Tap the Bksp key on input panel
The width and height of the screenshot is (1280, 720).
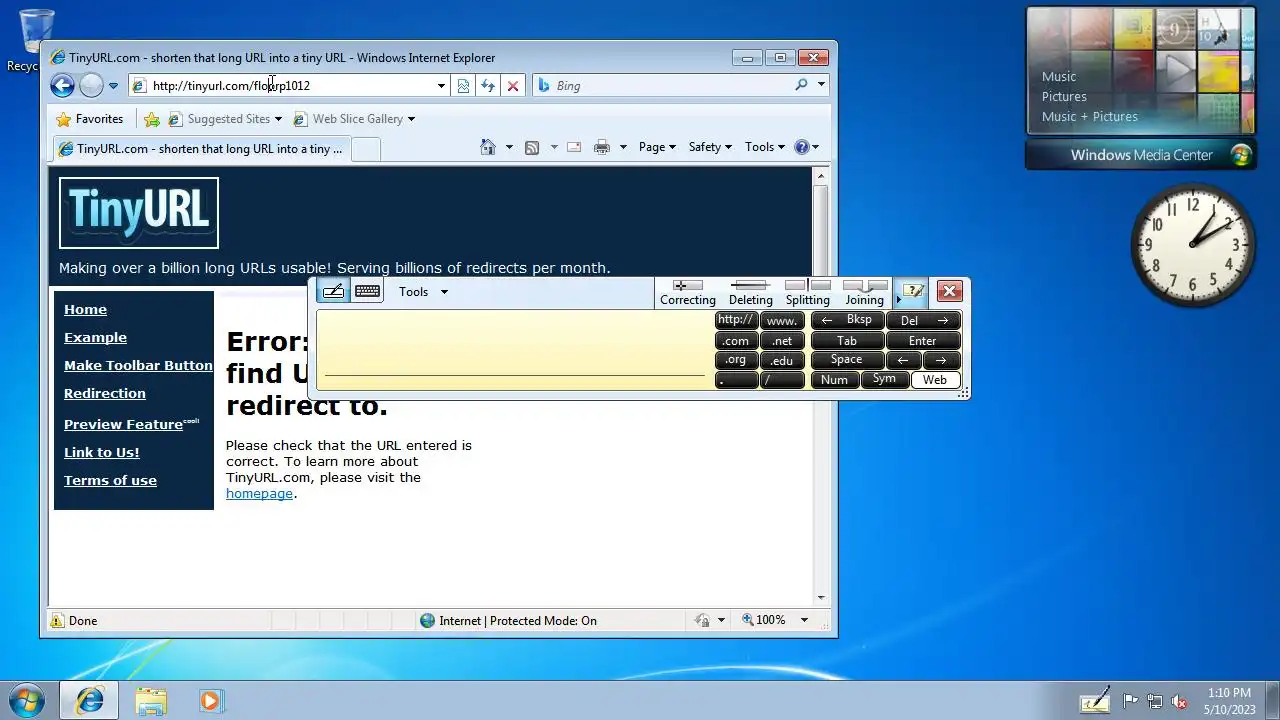[x=848, y=320]
